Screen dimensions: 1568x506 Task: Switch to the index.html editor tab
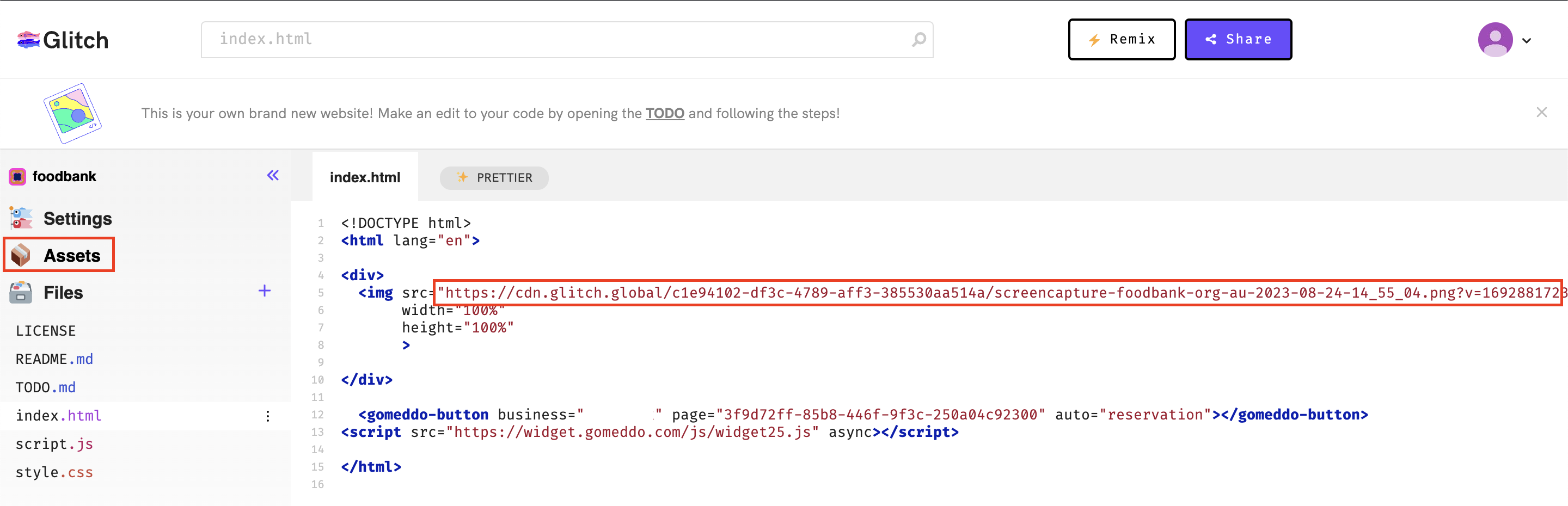pos(365,177)
